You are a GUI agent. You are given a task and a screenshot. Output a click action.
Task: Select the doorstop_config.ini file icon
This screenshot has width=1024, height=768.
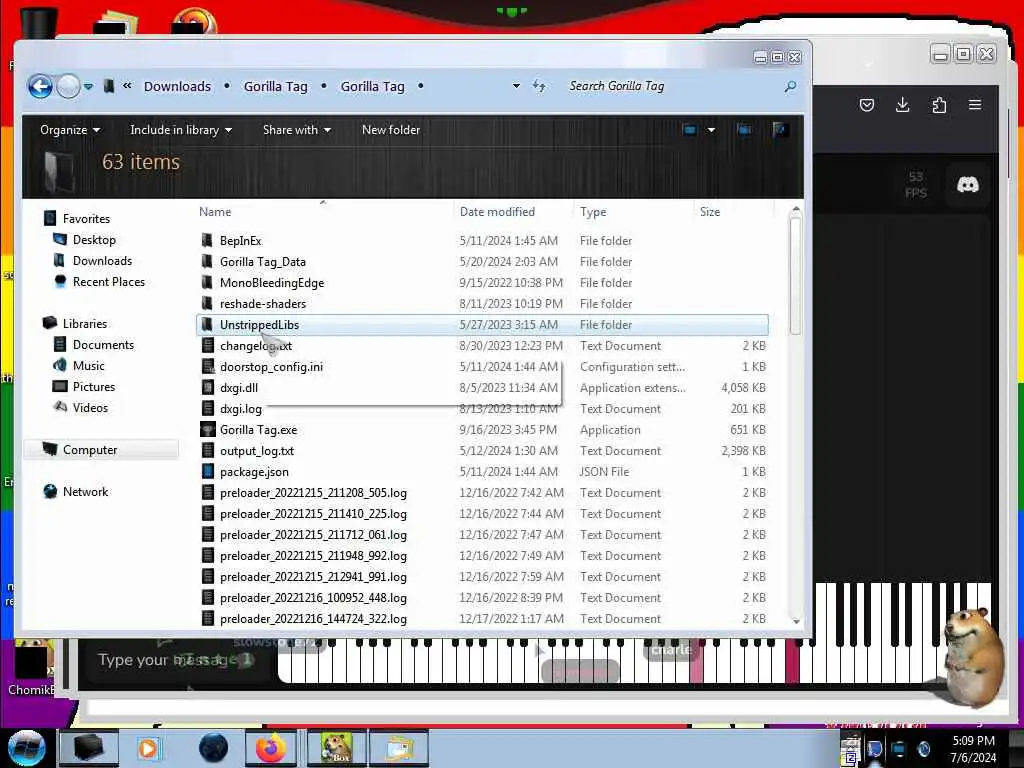tap(208, 366)
